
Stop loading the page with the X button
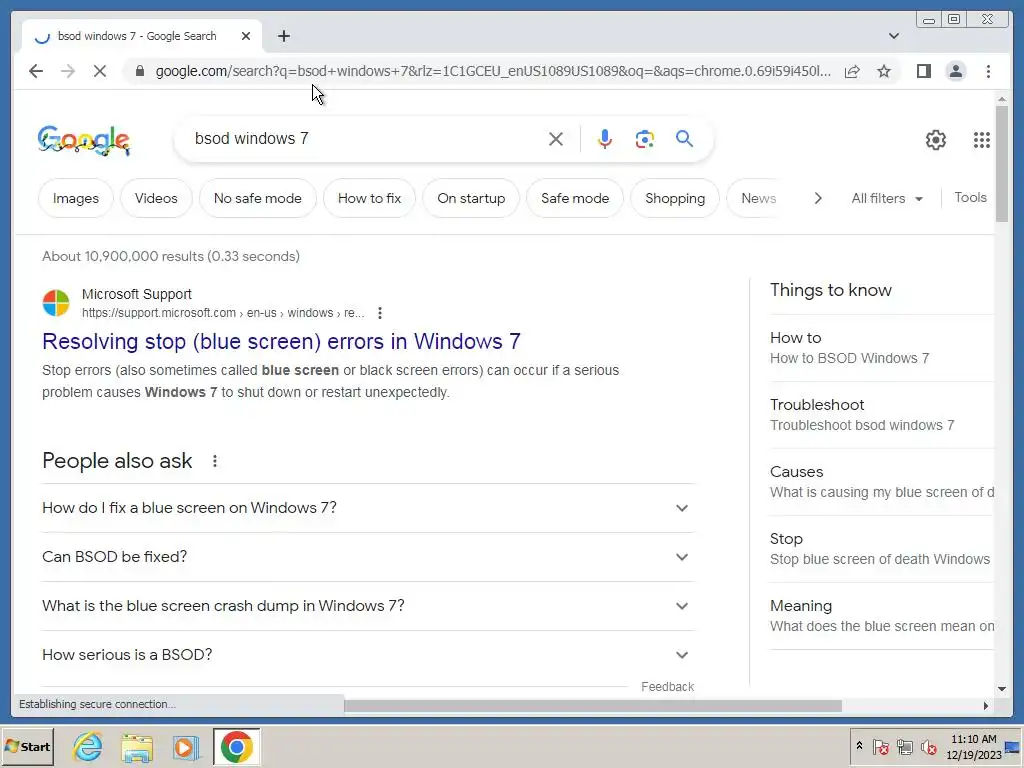tap(99, 71)
